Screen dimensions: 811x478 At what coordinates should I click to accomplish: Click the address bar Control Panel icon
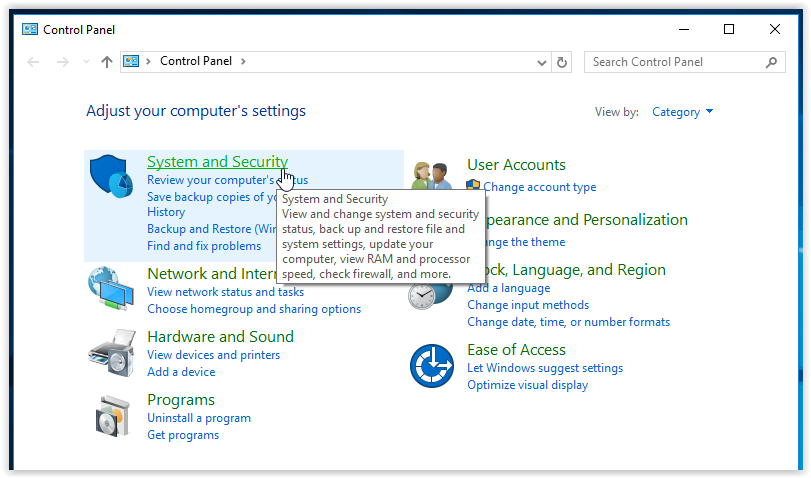[x=131, y=62]
